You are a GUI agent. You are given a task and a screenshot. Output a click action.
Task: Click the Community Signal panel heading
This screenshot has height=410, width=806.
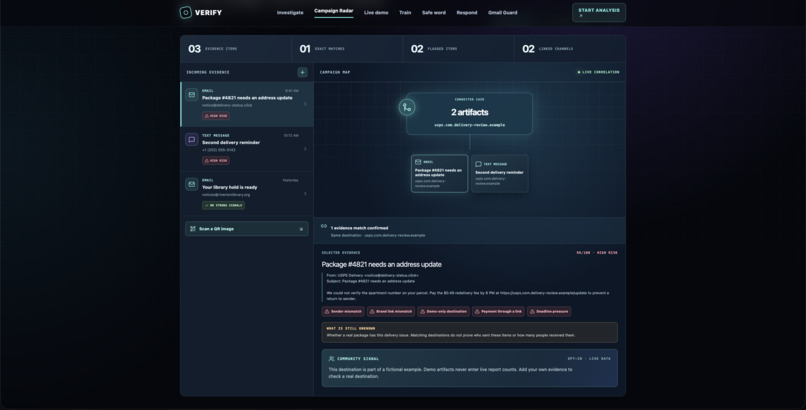pos(358,359)
